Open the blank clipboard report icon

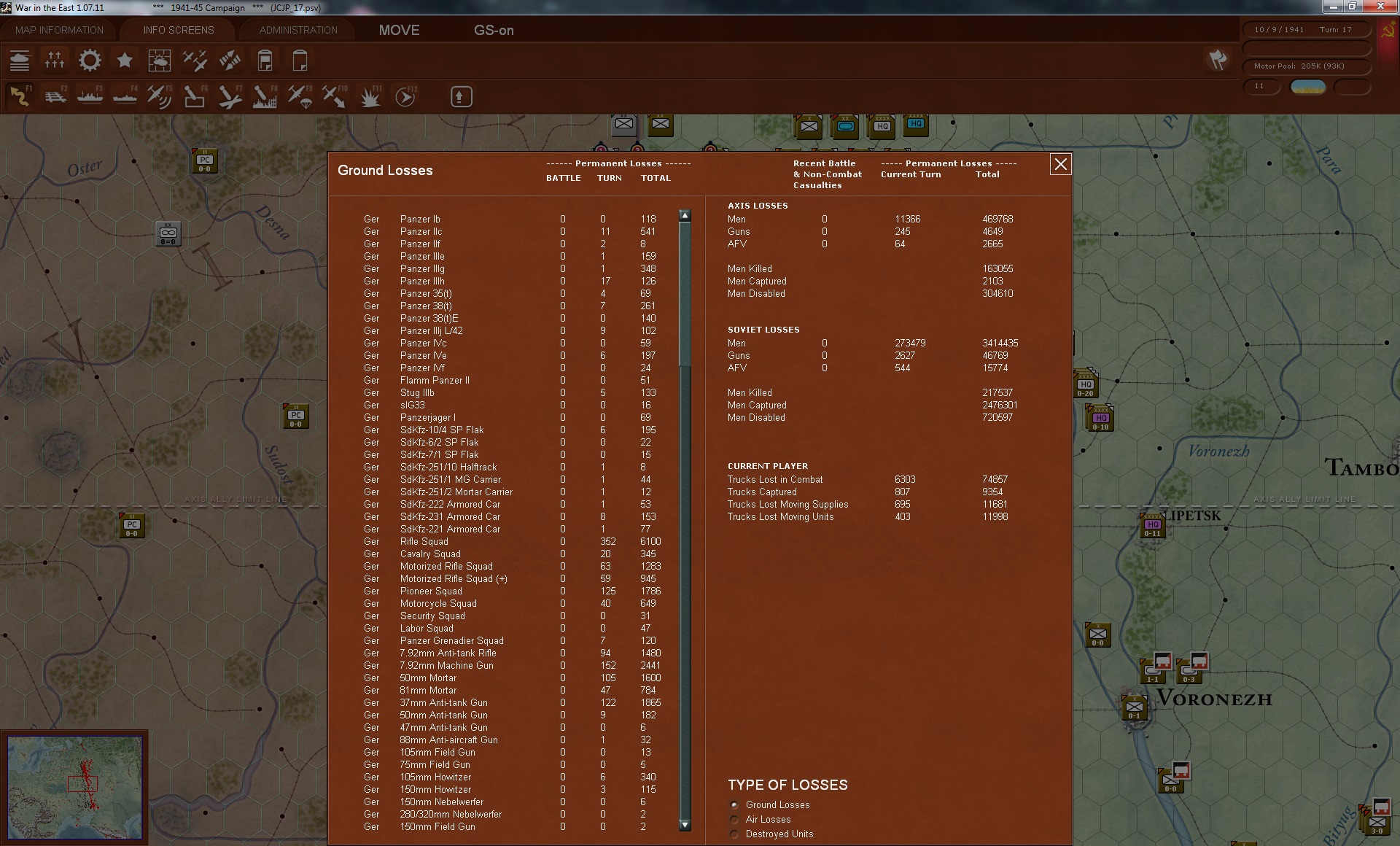(300, 61)
